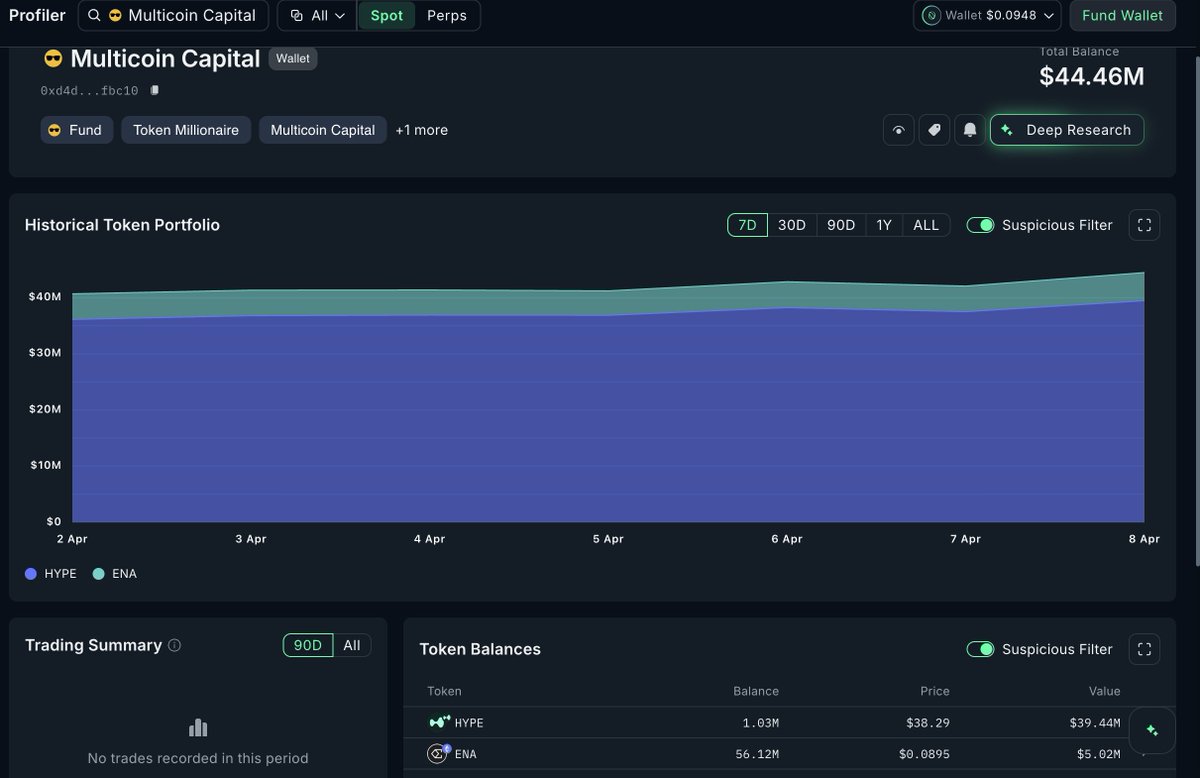This screenshot has height=778, width=1200.
Task: Click ENA value $5.02M cell
Action: [1098, 755]
